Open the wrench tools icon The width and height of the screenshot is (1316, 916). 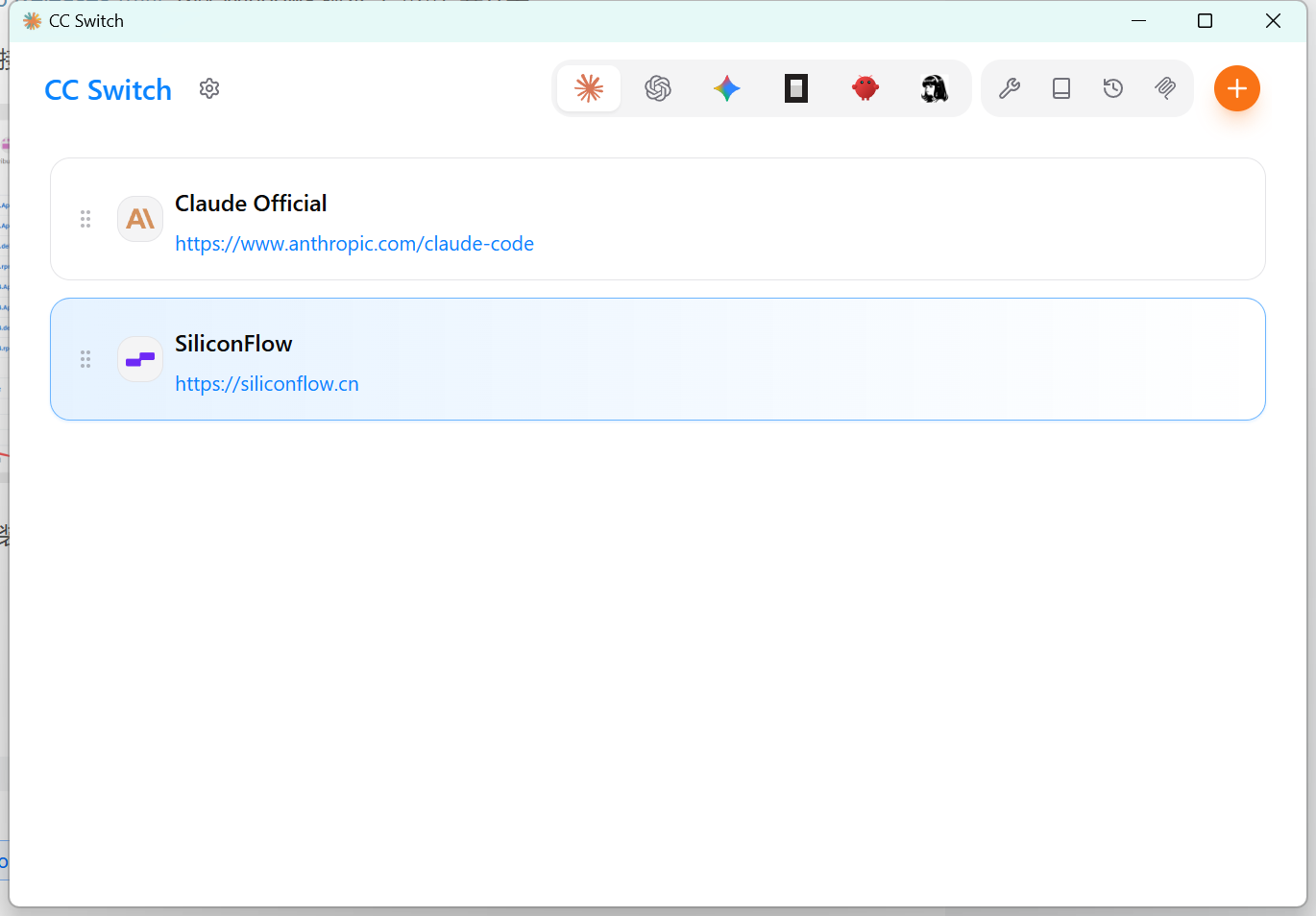pos(1010,88)
